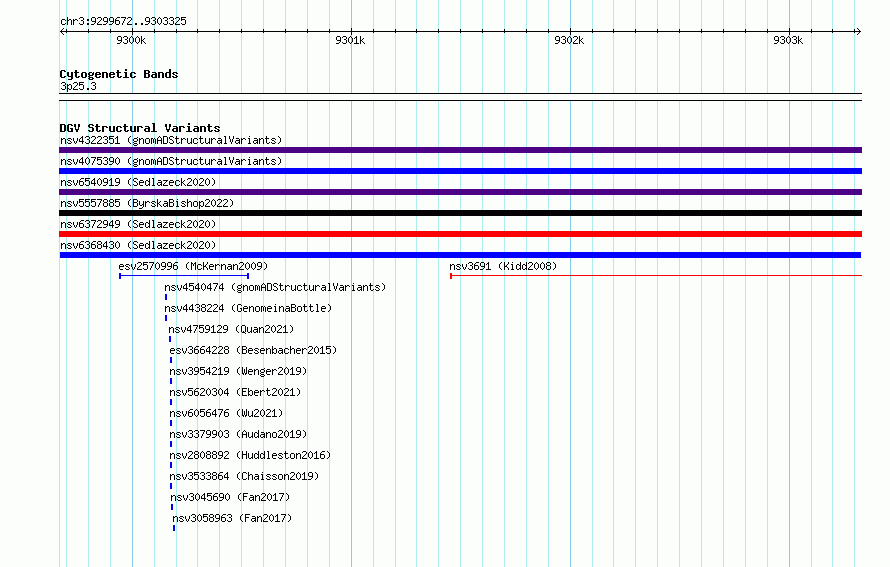Click the chr3:9299672..9303325 coordinates text
The width and height of the screenshot is (890, 567).
point(123,21)
